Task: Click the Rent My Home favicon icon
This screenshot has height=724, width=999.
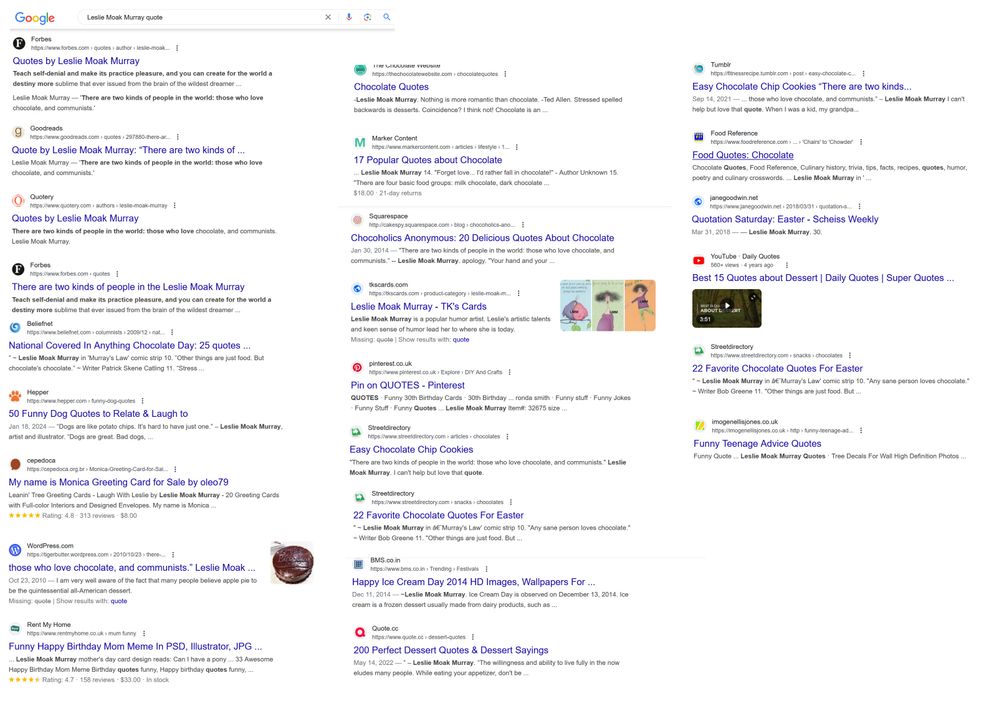Action: coord(15,628)
